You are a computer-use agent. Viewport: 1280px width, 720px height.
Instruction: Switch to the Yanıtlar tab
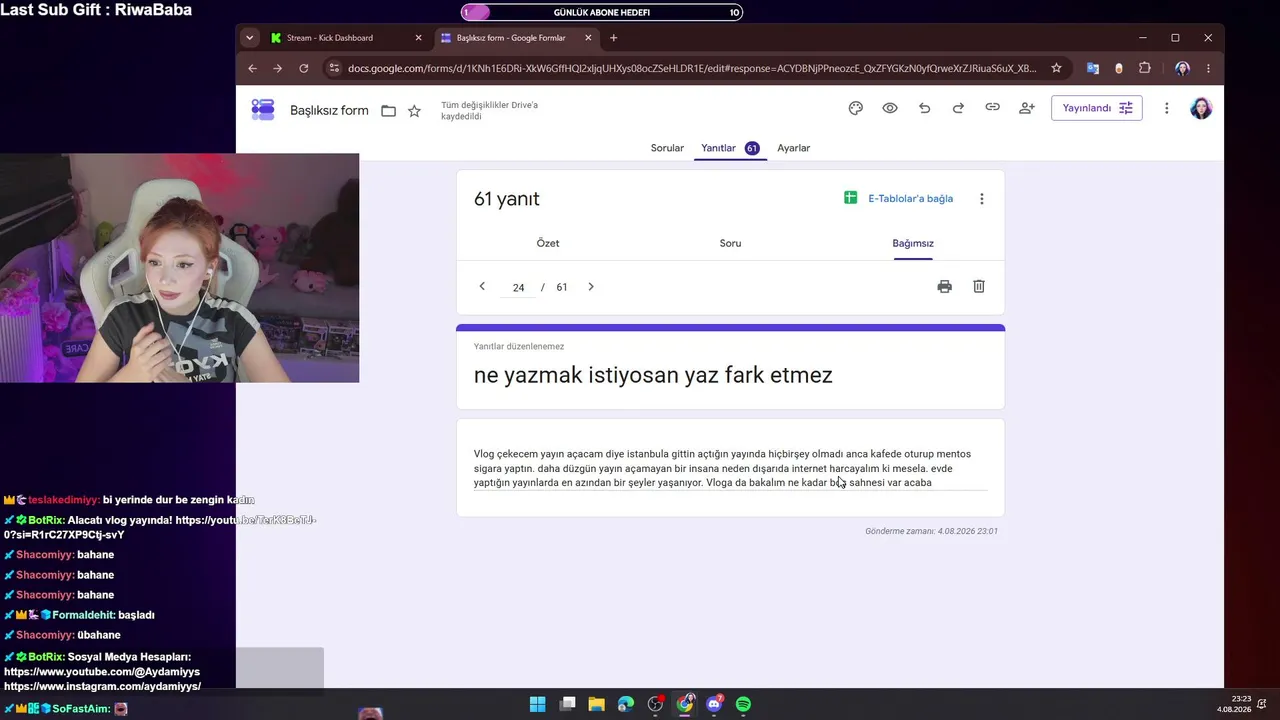[x=730, y=148]
